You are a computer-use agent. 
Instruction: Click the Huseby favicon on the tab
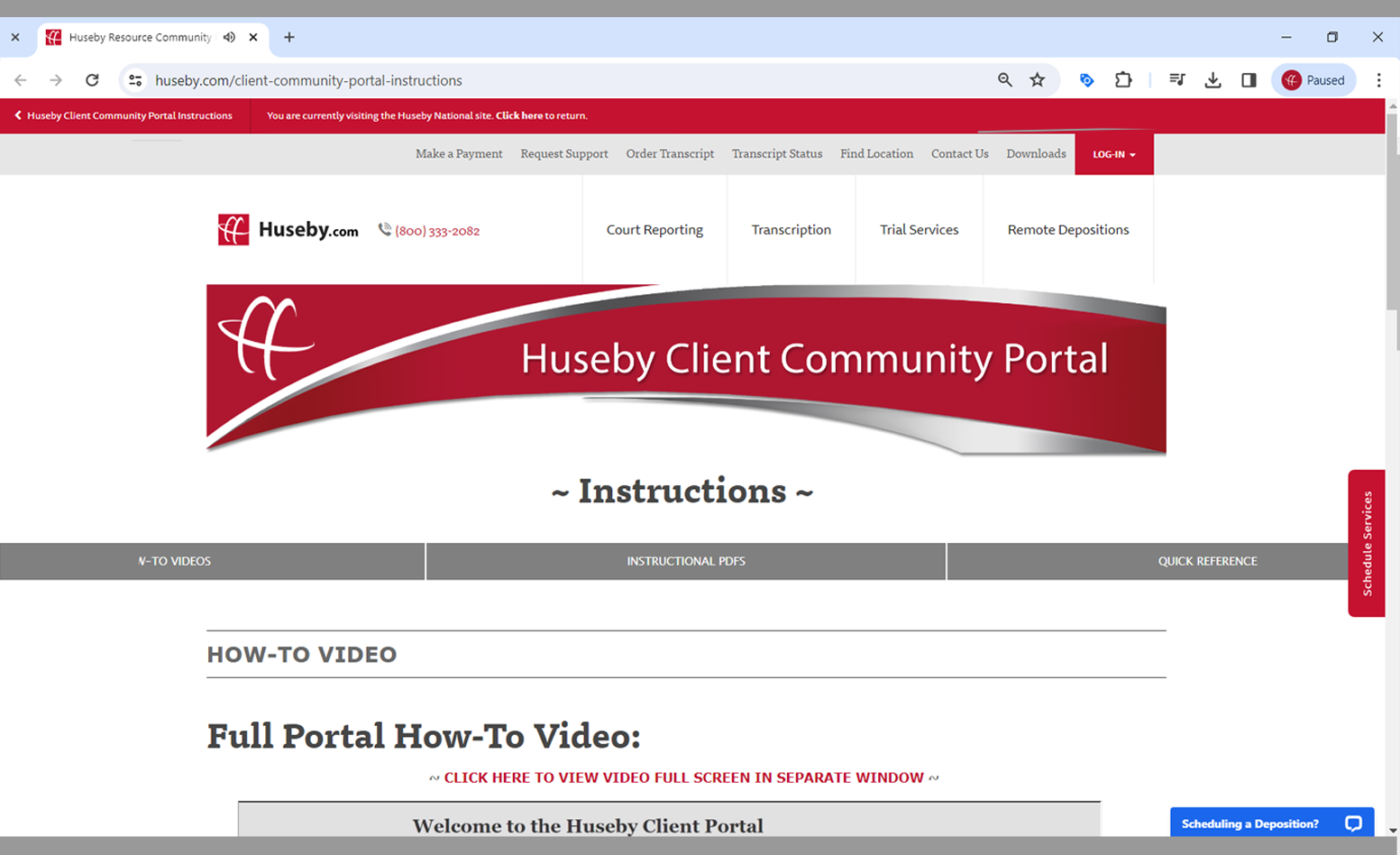pyautogui.click(x=54, y=37)
